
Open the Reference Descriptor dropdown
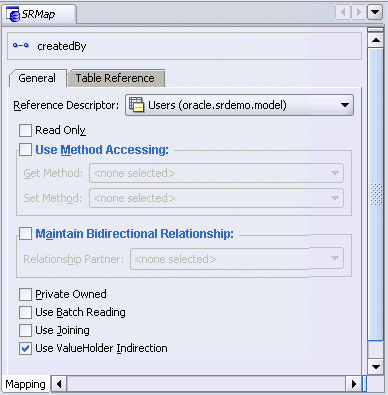(x=239, y=105)
